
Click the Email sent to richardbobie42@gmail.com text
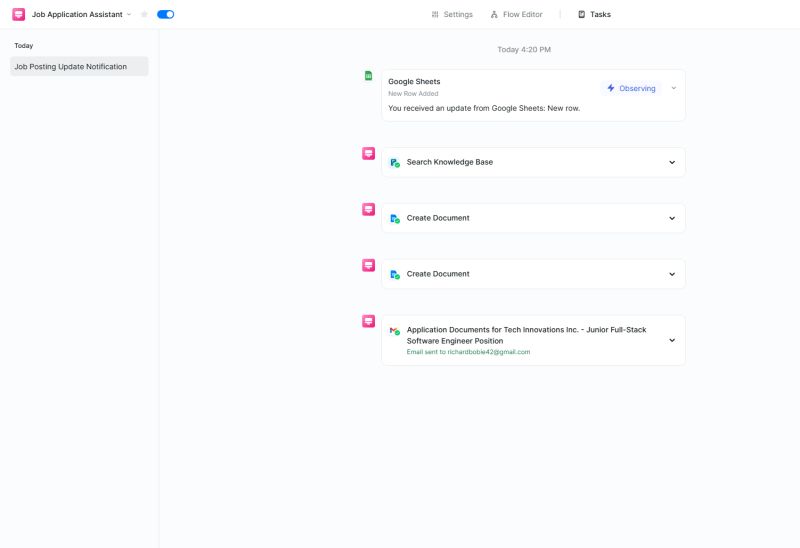tap(468, 352)
